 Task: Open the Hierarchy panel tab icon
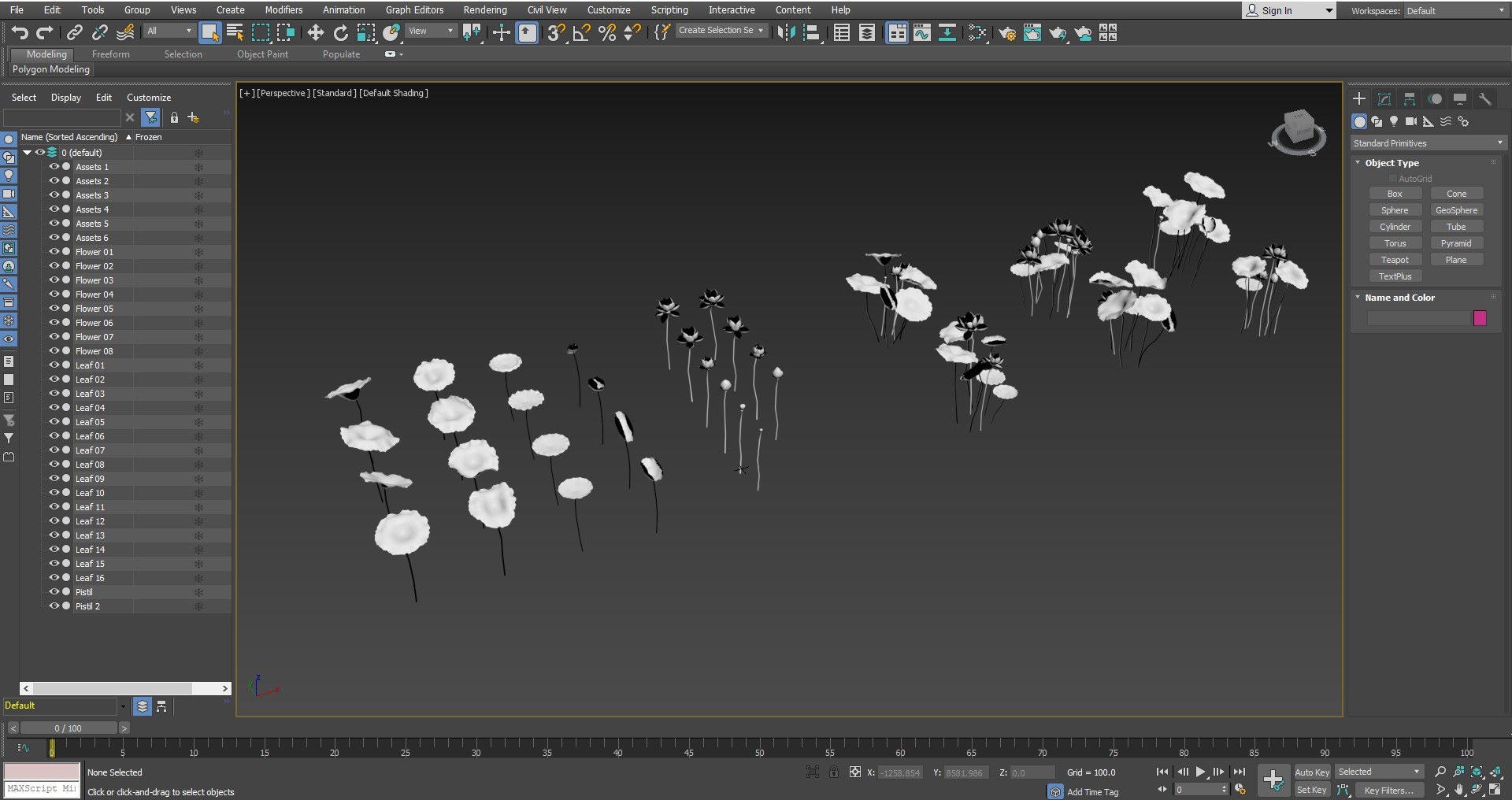point(1410,98)
